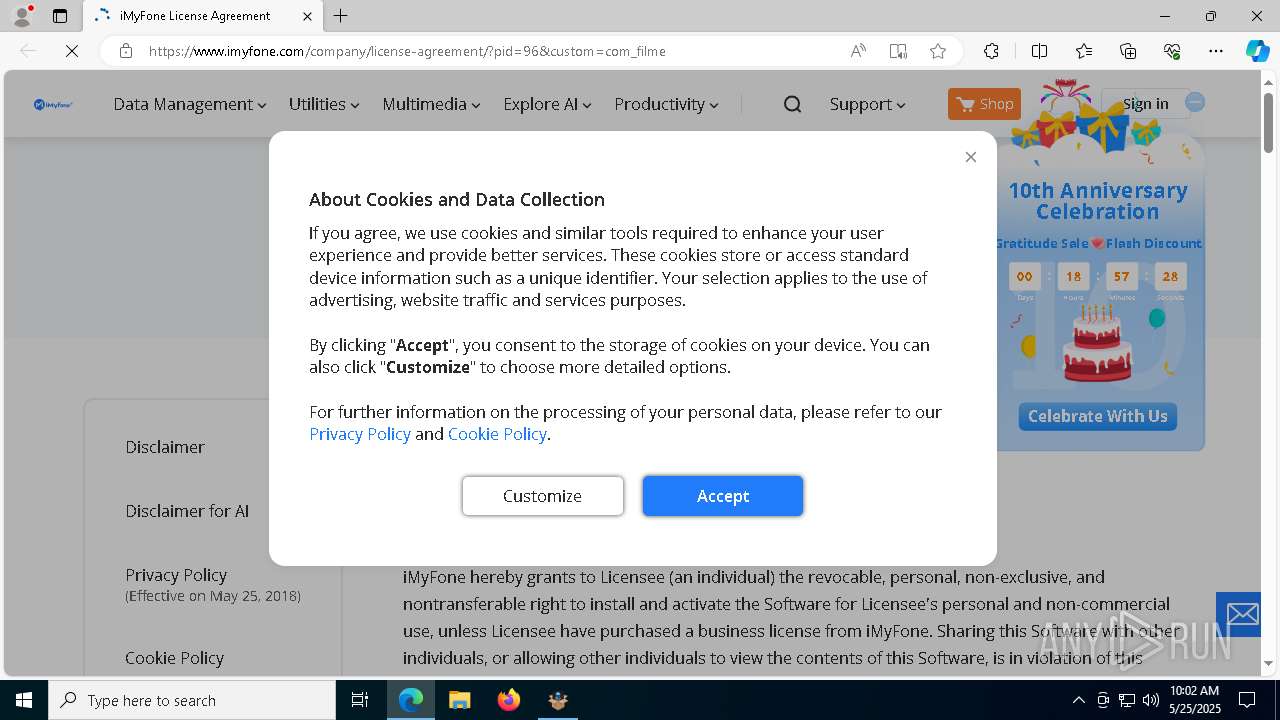The image size is (1280, 720).
Task: Expand the Utilities menu
Action: click(324, 104)
